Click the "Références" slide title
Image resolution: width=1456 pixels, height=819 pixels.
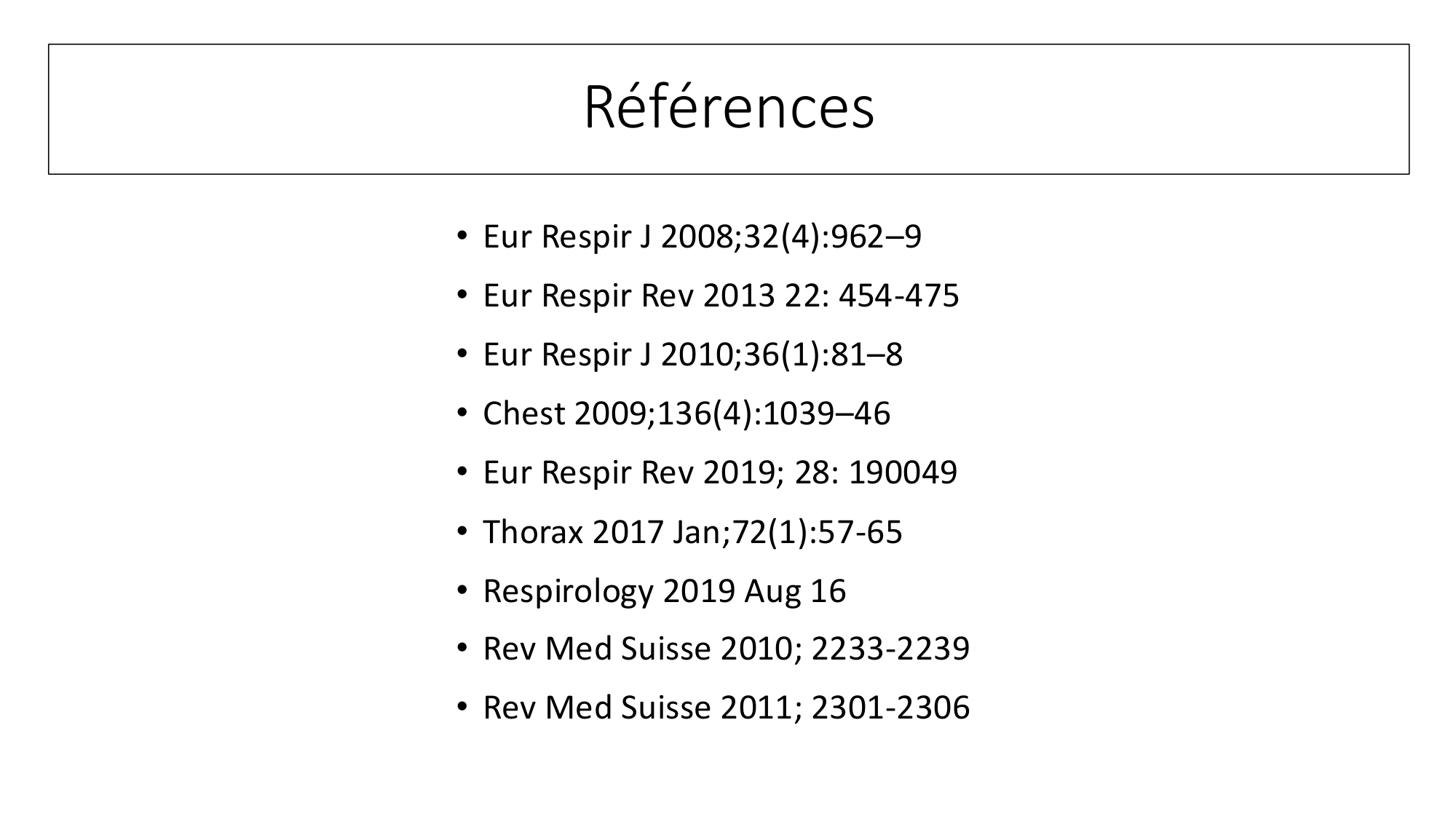point(729,108)
